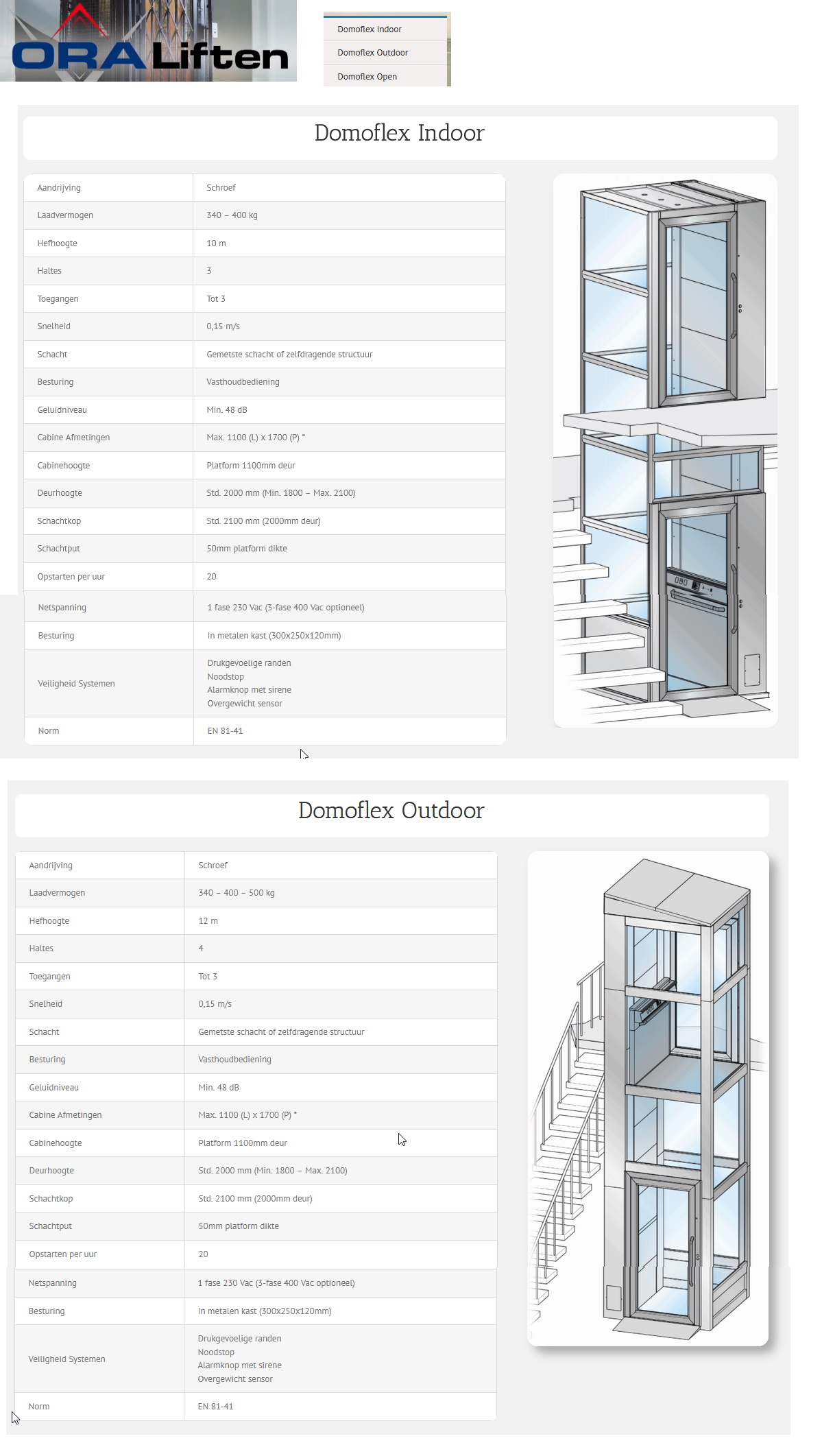Select Domoflex Indoor menu item
Screen dimensions: 822x1456
369,29
